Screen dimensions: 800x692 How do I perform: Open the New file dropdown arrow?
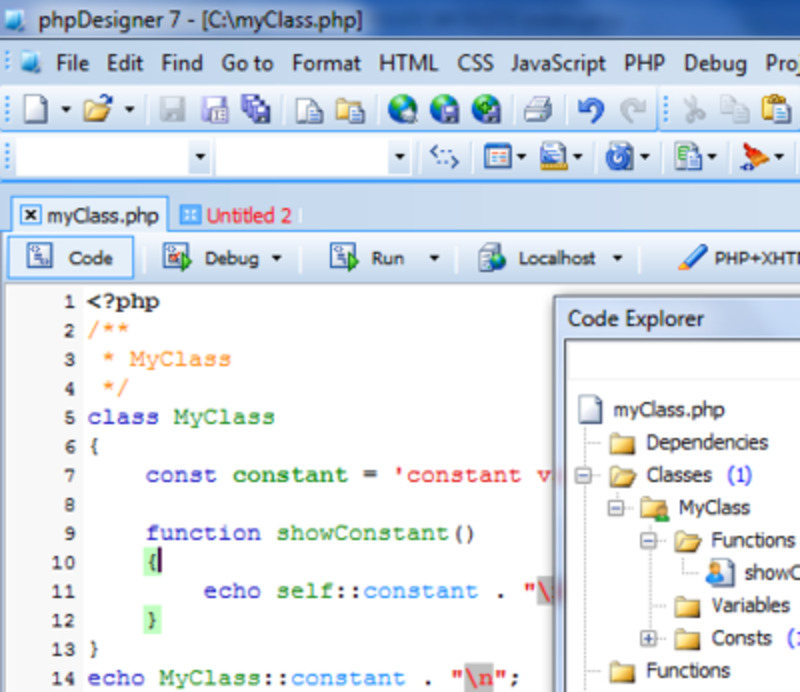(66, 109)
